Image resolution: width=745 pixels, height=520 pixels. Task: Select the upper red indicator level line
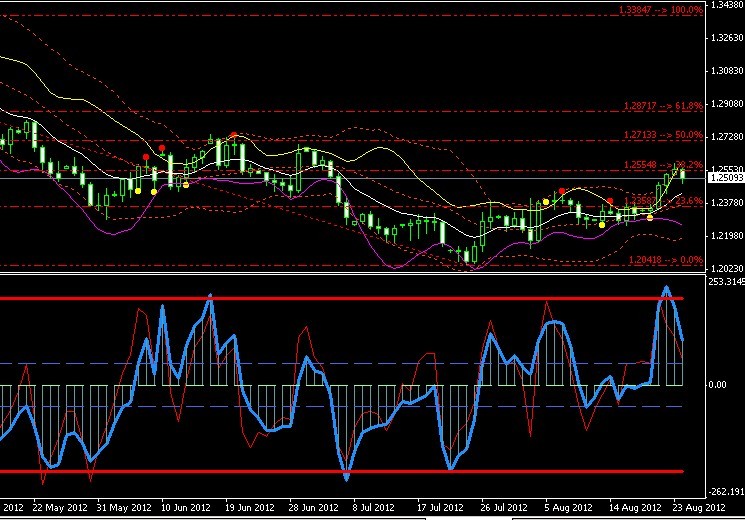coord(342,299)
